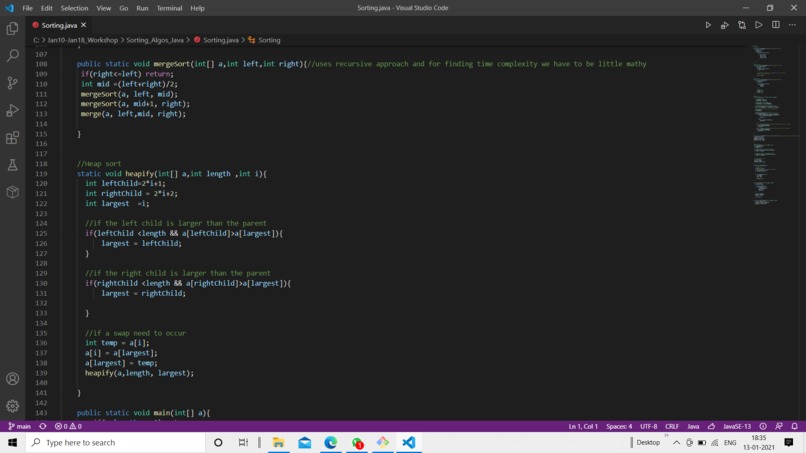Run the Java file with play icon

coord(708,25)
